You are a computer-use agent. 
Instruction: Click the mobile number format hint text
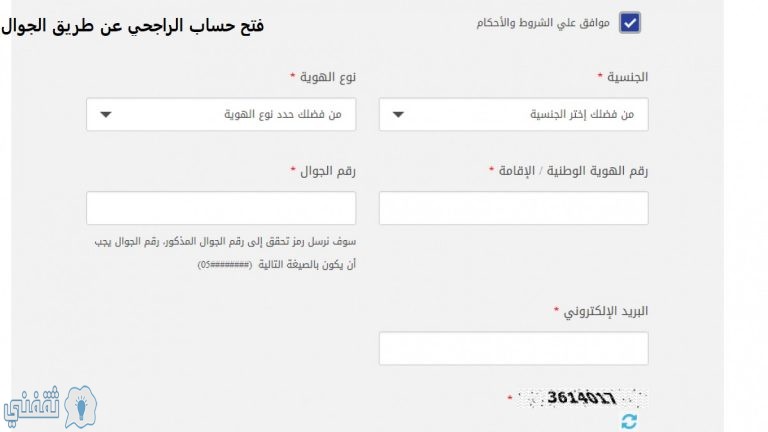[x=225, y=253]
